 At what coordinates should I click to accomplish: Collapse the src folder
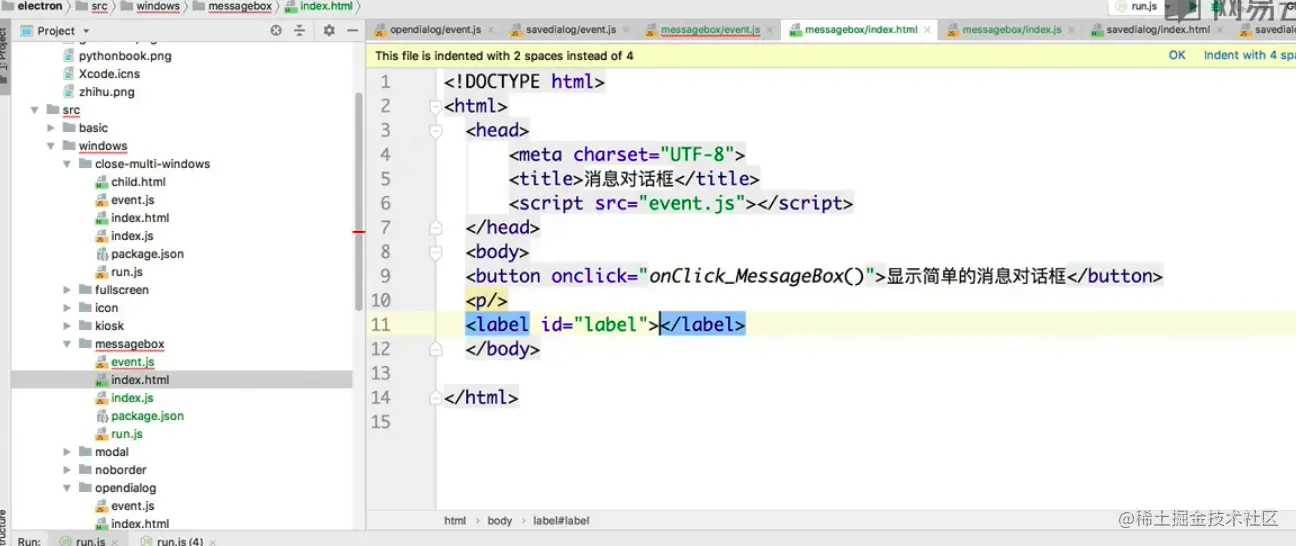(35, 110)
